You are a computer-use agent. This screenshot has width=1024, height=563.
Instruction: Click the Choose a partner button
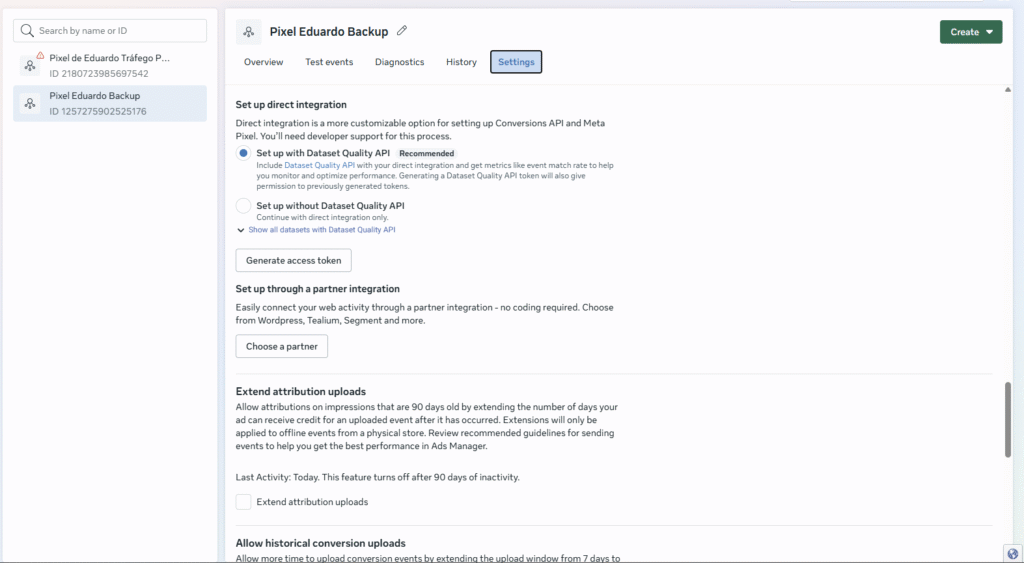point(281,346)
